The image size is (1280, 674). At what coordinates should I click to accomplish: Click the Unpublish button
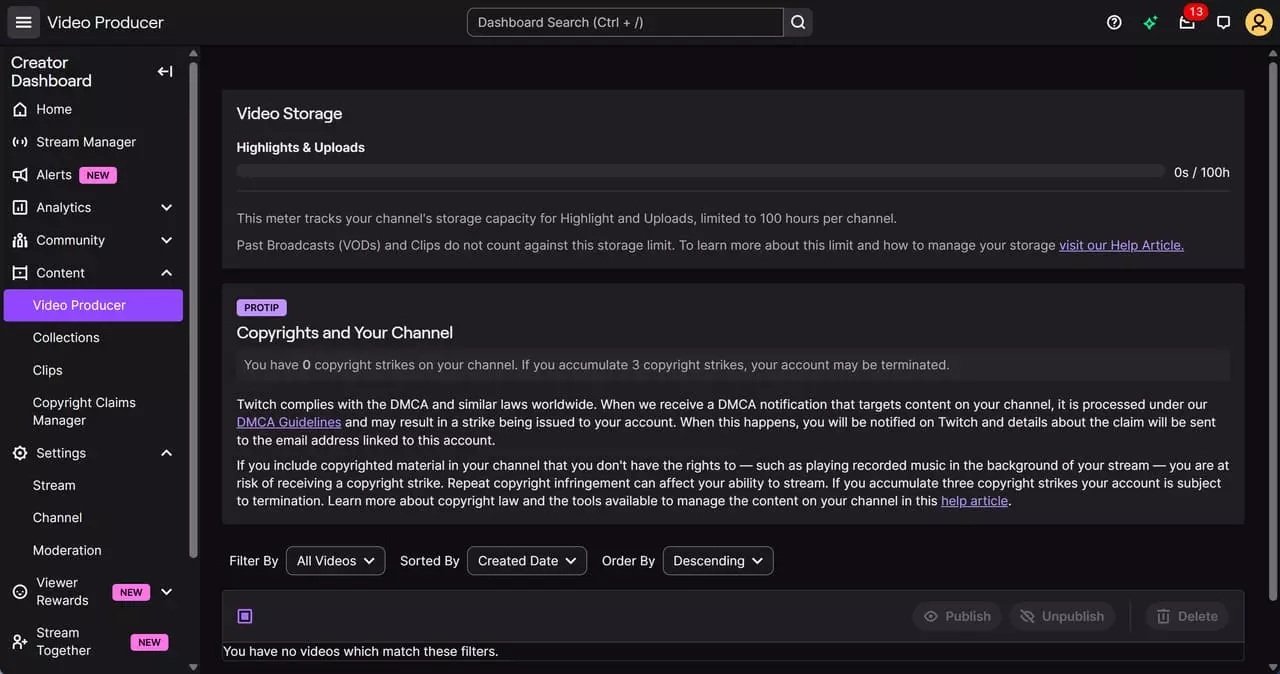(x=1063, y=616)
